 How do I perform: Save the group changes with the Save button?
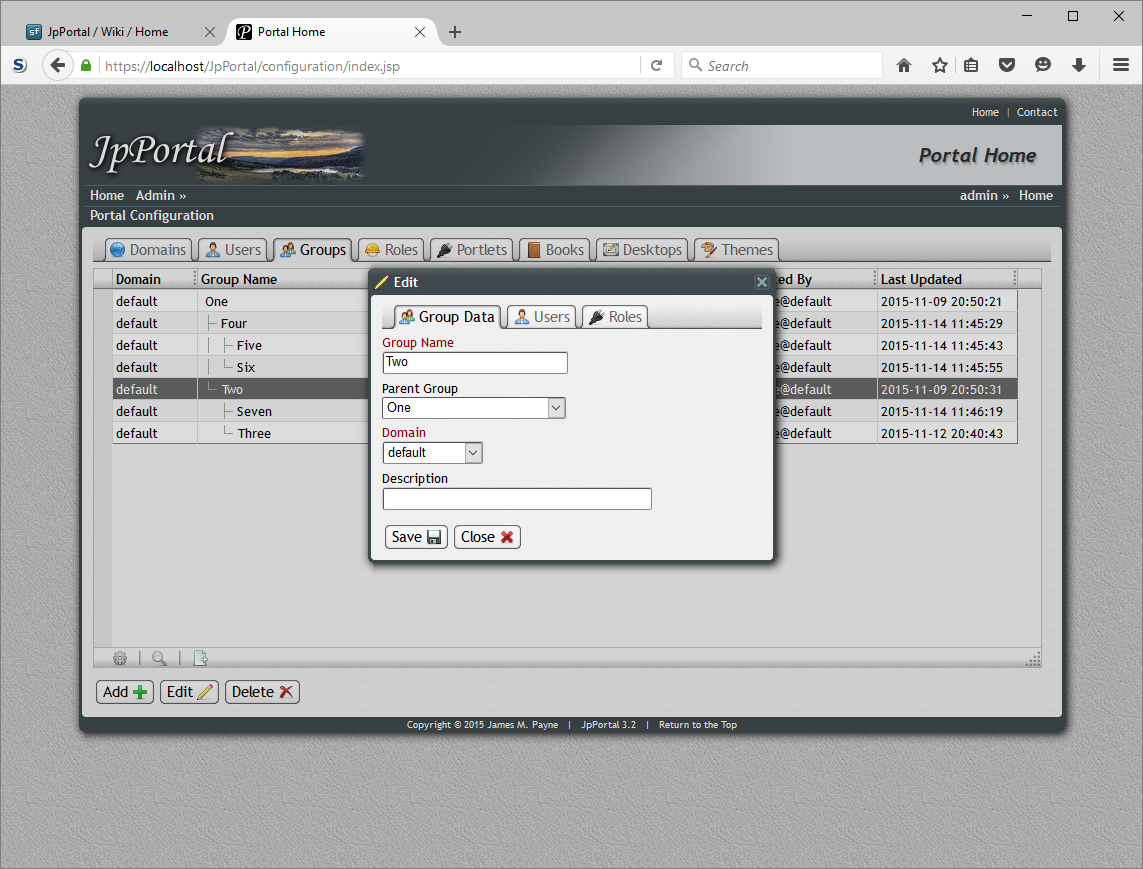pos(415,536)
